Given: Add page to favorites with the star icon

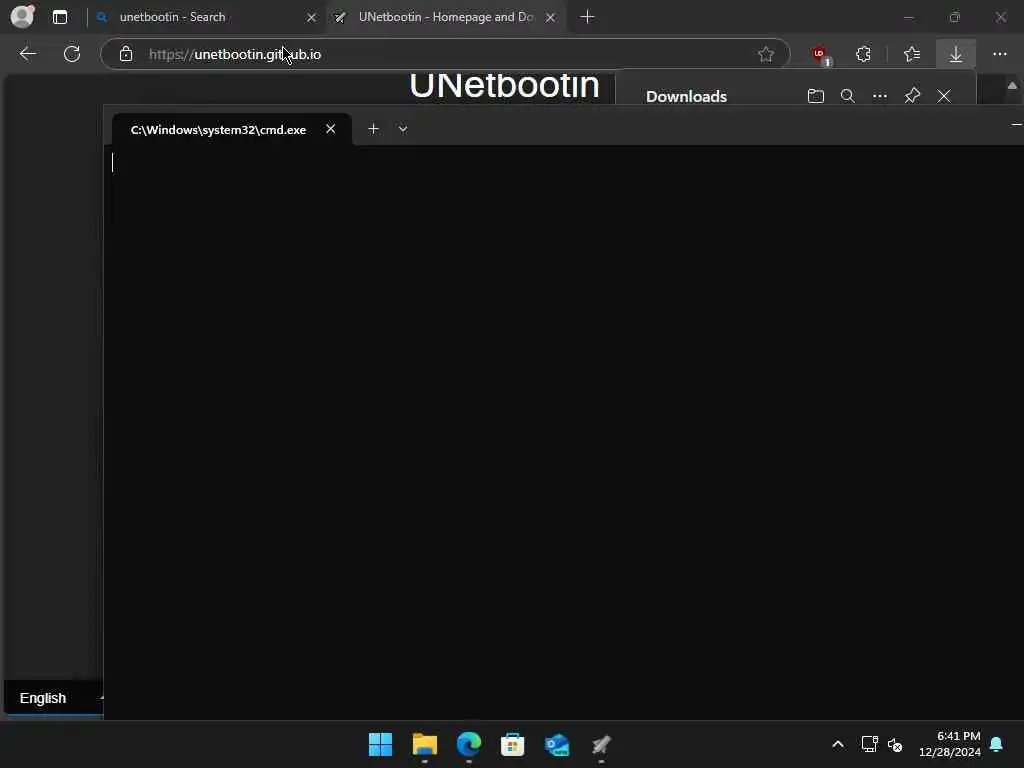Looking at the screenshot, I should (766, 54).
